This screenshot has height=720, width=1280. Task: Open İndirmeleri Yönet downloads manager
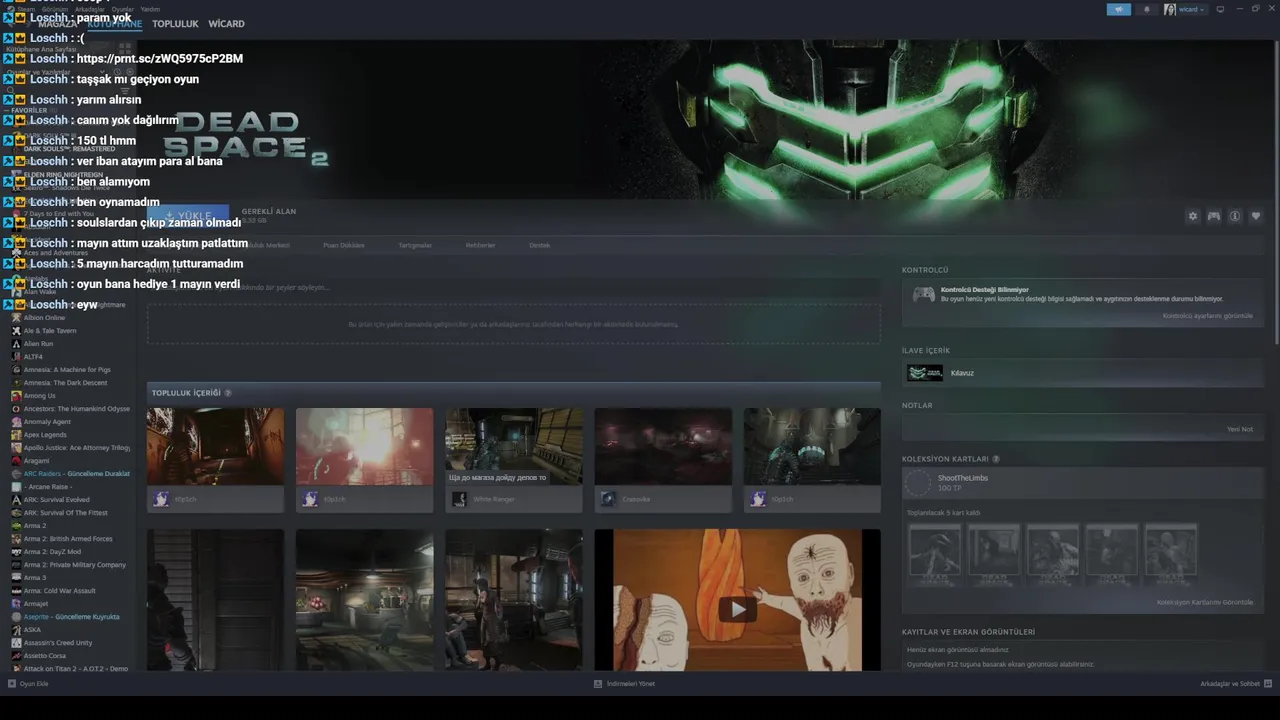(624, 684)
